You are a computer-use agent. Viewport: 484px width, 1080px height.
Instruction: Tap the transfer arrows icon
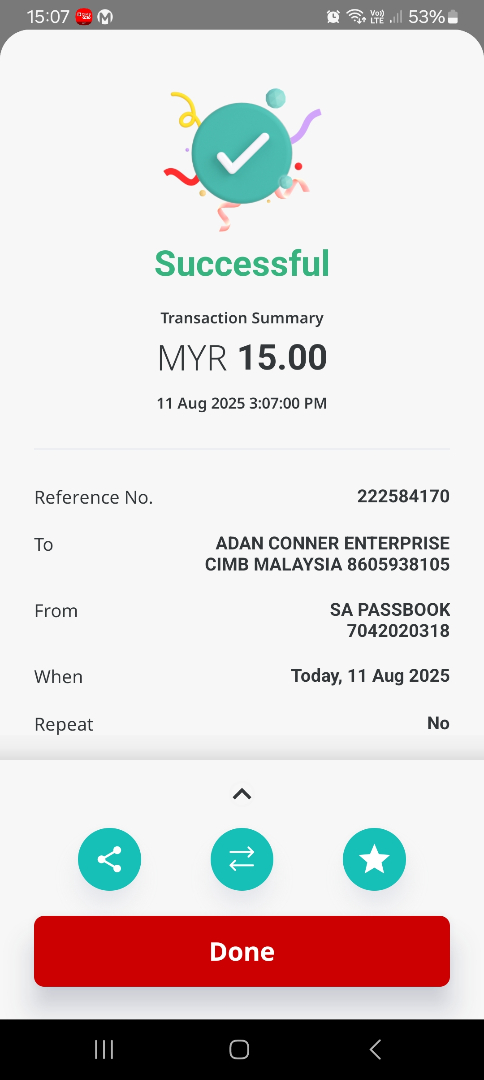242,859
